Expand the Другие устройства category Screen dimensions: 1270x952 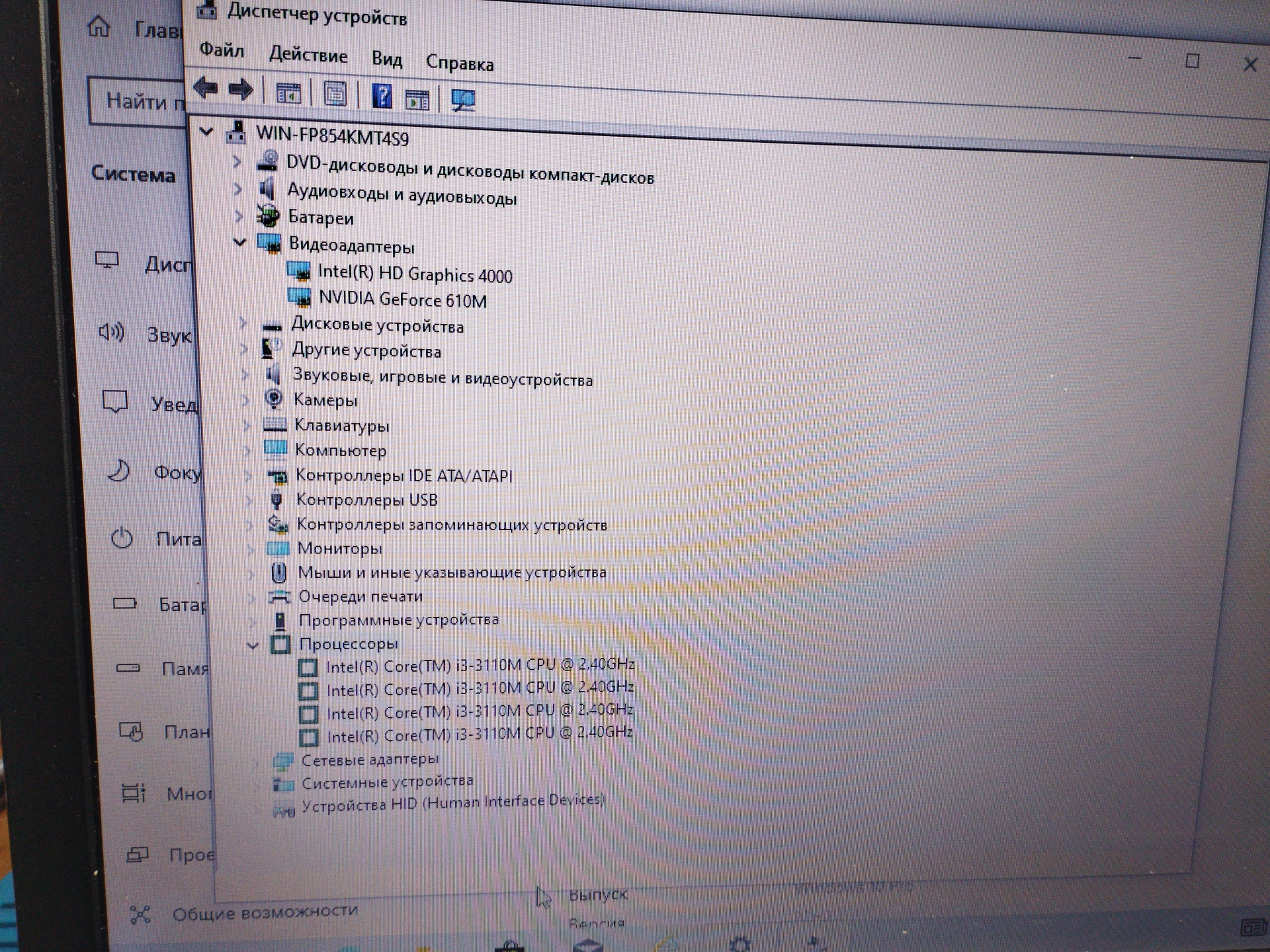pyautogui.click(x=244, y=348)
